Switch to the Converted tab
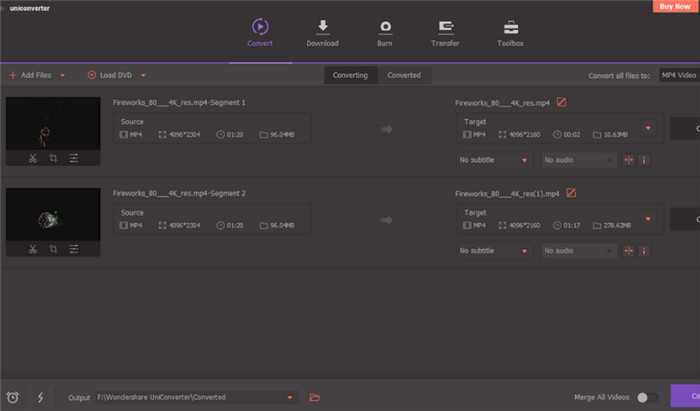The image size is (700, 411). [404, 75]
